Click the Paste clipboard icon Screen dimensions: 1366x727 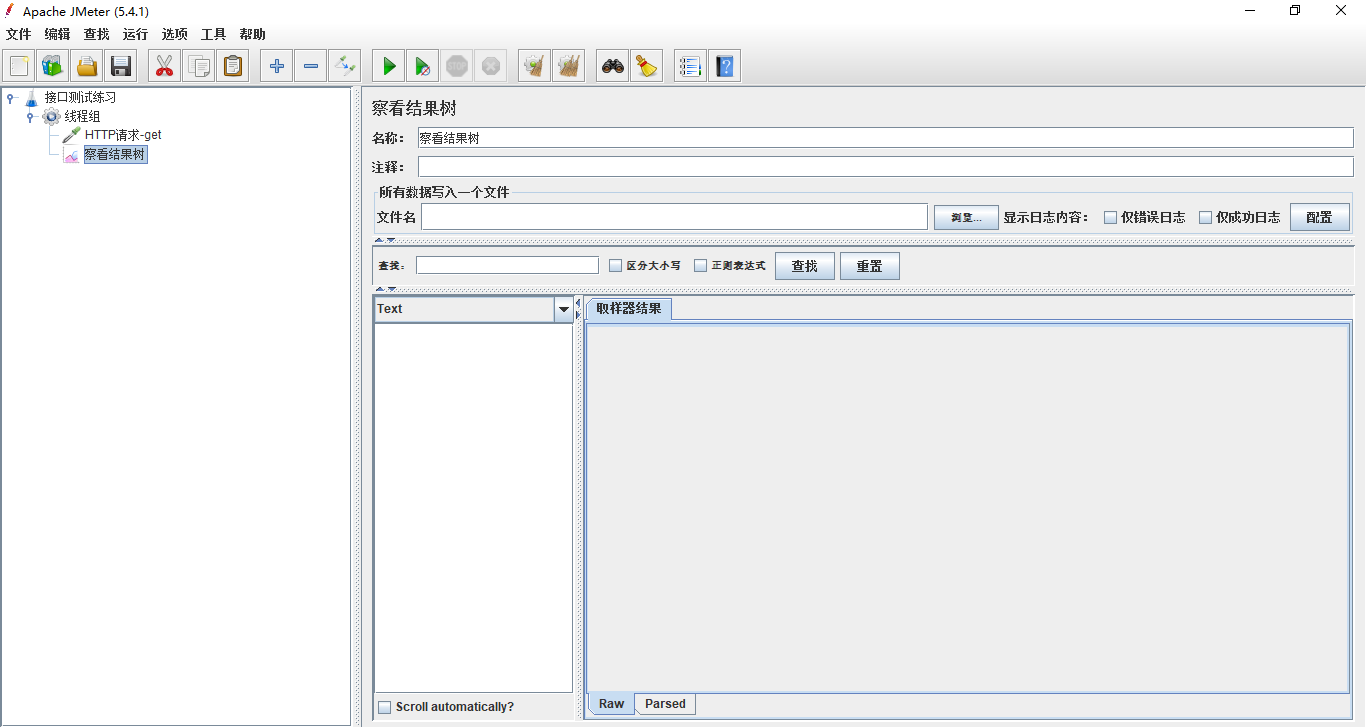tap(233, 66)
